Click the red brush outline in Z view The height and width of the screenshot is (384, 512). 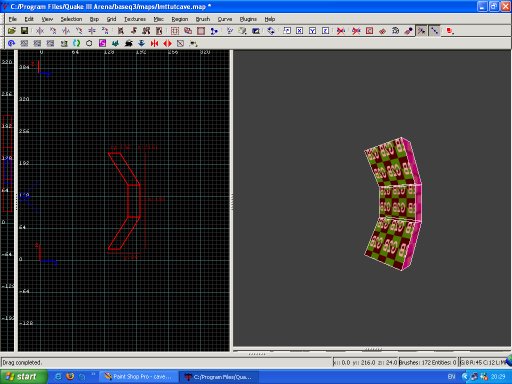pyautogui.click(x=7, y=163)
